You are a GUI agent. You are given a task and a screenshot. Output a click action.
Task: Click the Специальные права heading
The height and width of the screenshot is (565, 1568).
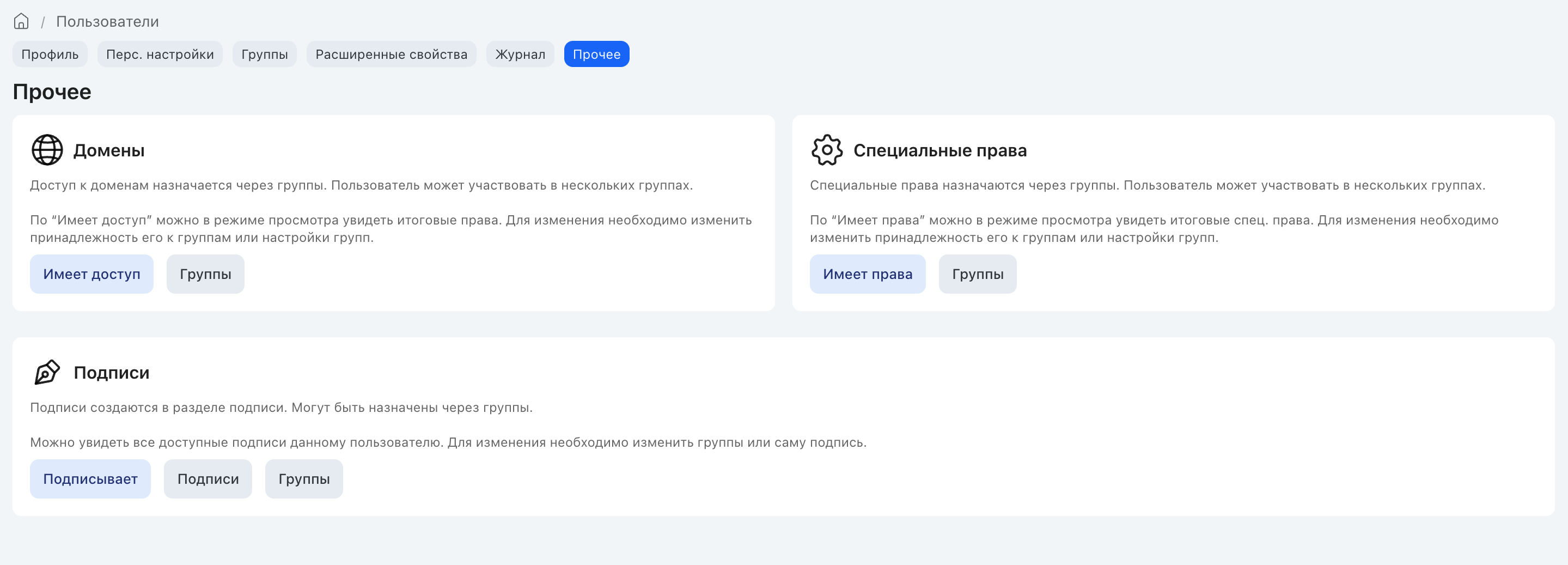click(x=940, y=150)
